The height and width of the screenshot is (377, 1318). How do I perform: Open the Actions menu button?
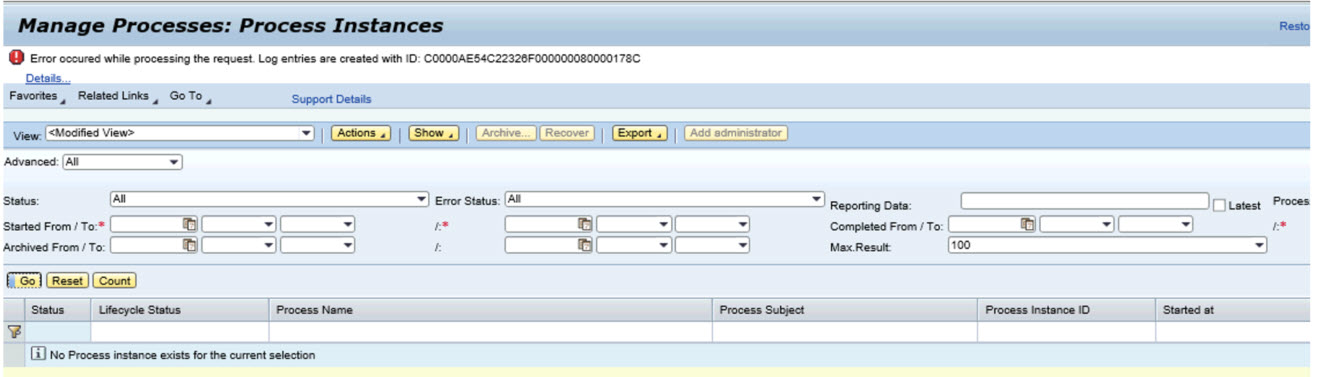pos(360,133)
